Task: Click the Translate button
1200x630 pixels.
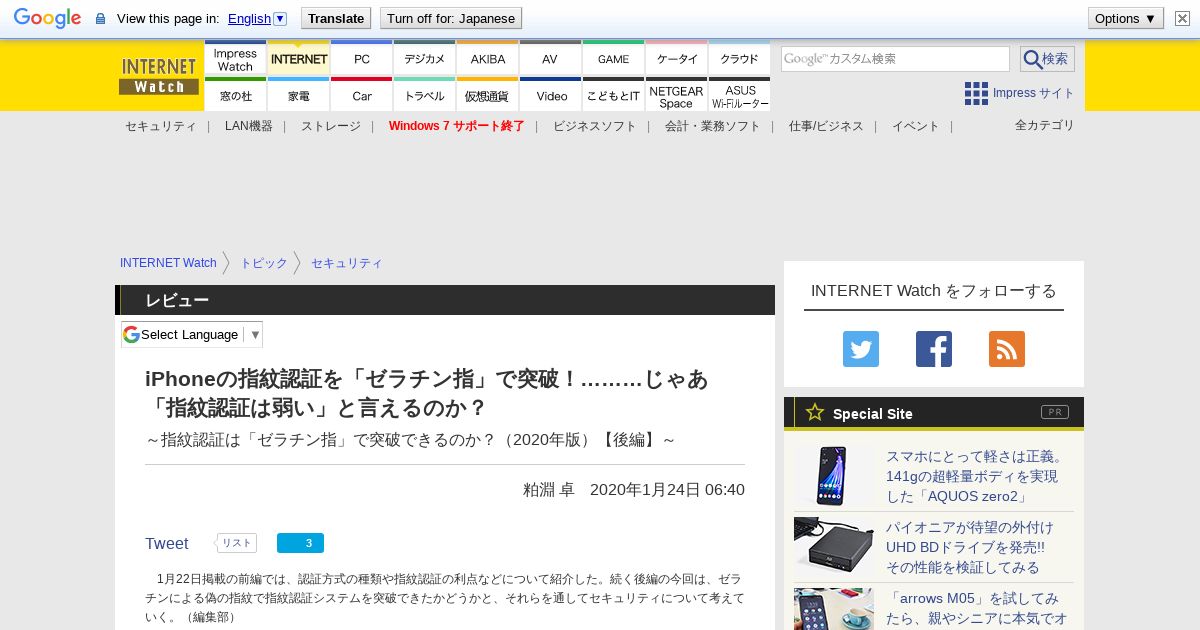Action: point(336,18)
